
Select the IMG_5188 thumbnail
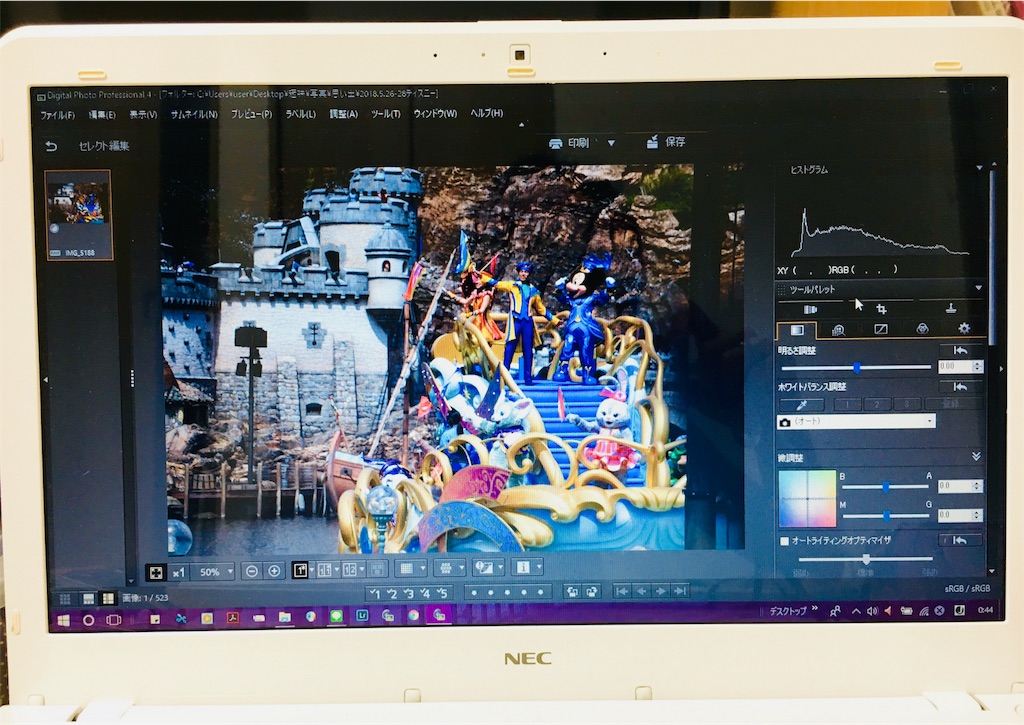pos(78,214)
